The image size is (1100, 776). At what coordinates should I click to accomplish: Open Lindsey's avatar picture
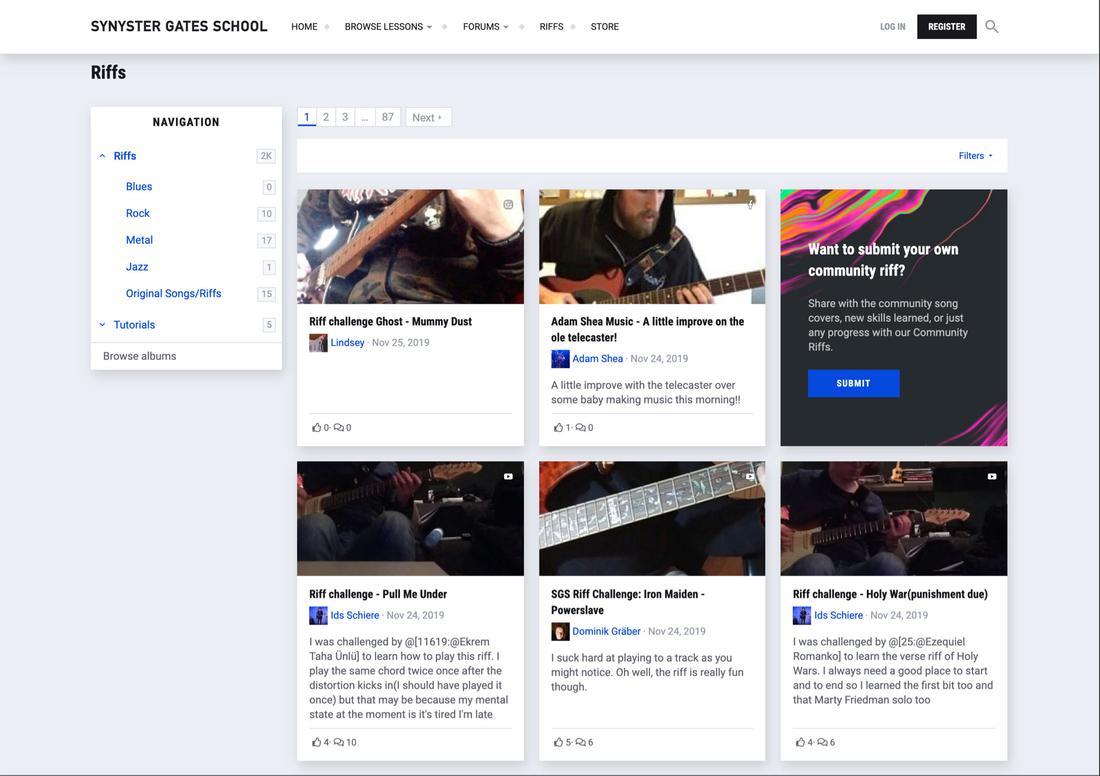[x=318, y=343]
